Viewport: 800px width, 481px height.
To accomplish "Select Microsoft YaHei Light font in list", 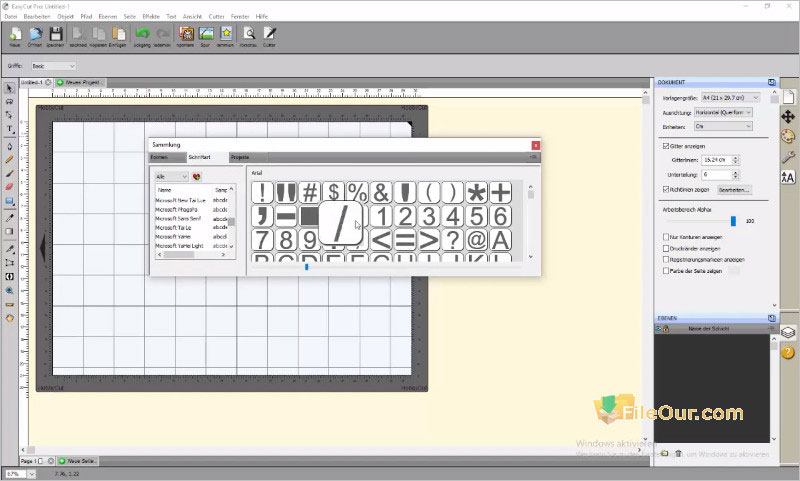I will tap(179, 246).
